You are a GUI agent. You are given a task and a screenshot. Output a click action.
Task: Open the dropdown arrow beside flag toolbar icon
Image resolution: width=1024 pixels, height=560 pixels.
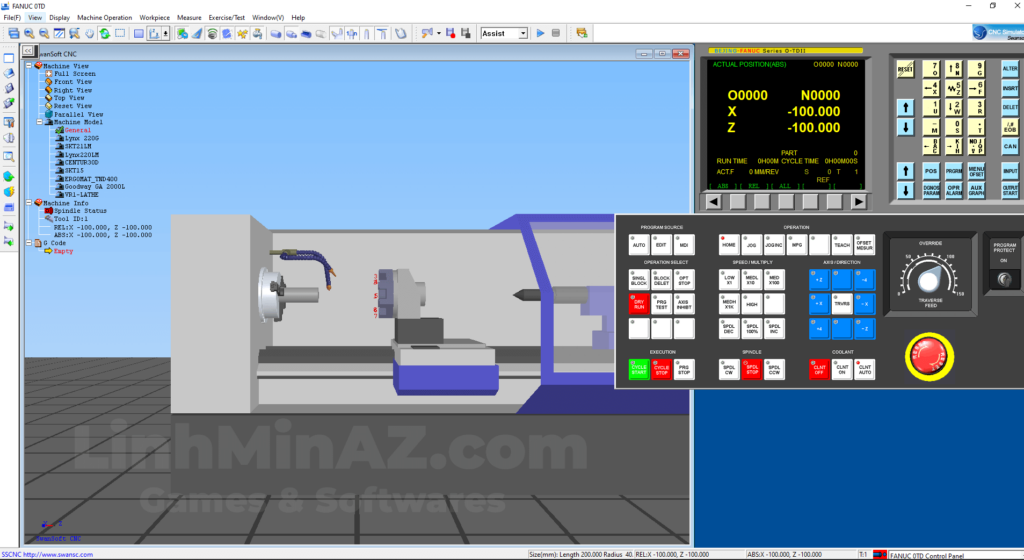pyautogui.click(x=438, y=33)
